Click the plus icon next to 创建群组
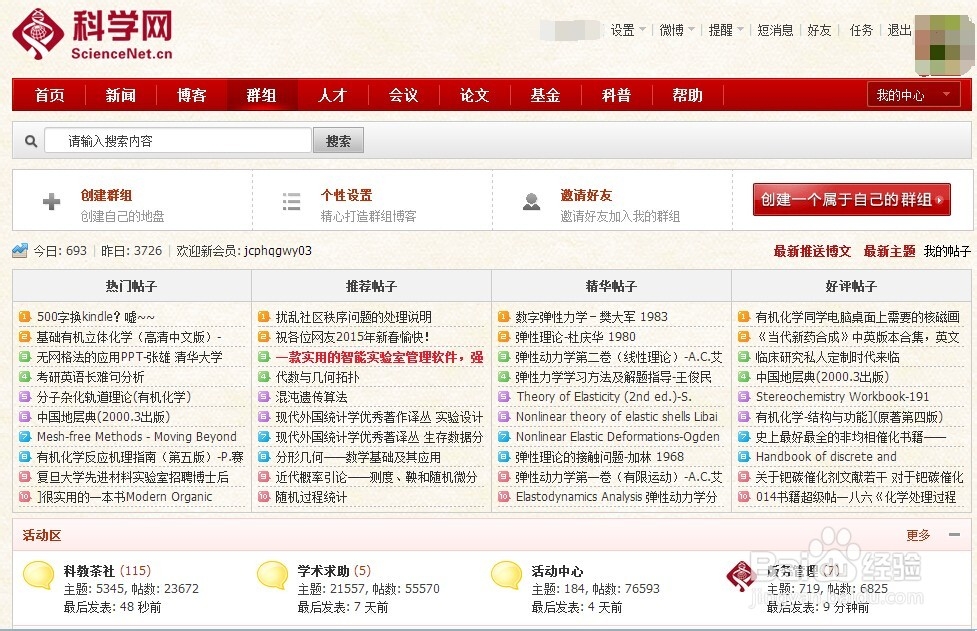Image resolution: width=977 pixels, height=631 pixels. point(49,200)
